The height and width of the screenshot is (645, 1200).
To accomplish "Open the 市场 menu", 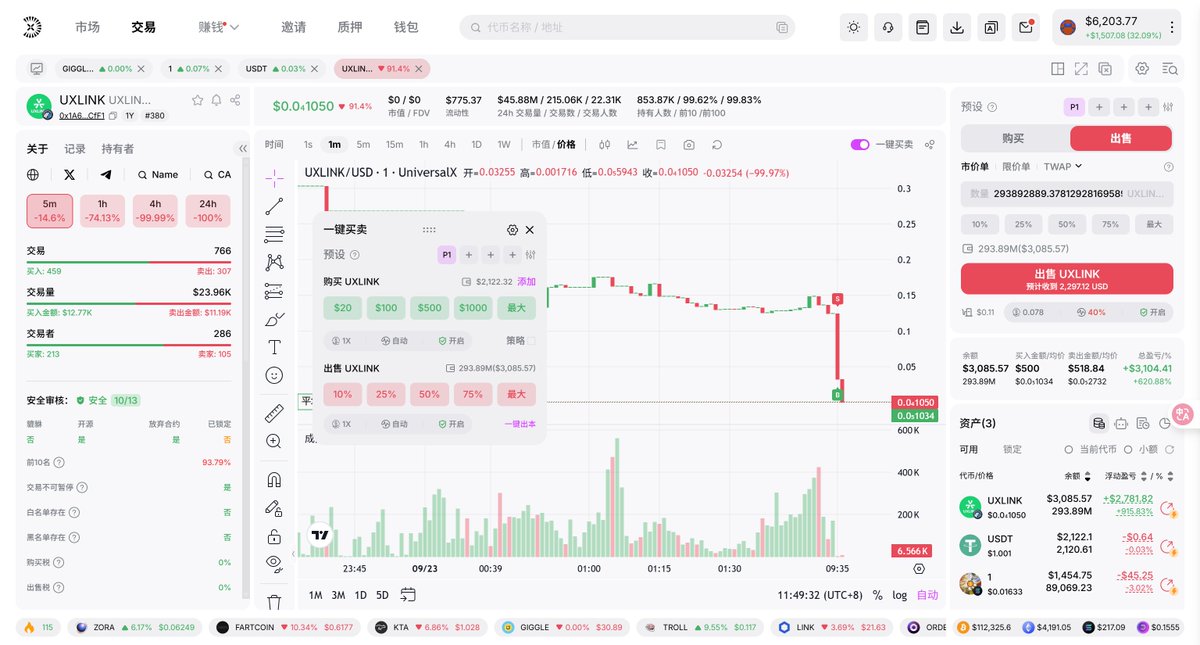I will (87, 27).
